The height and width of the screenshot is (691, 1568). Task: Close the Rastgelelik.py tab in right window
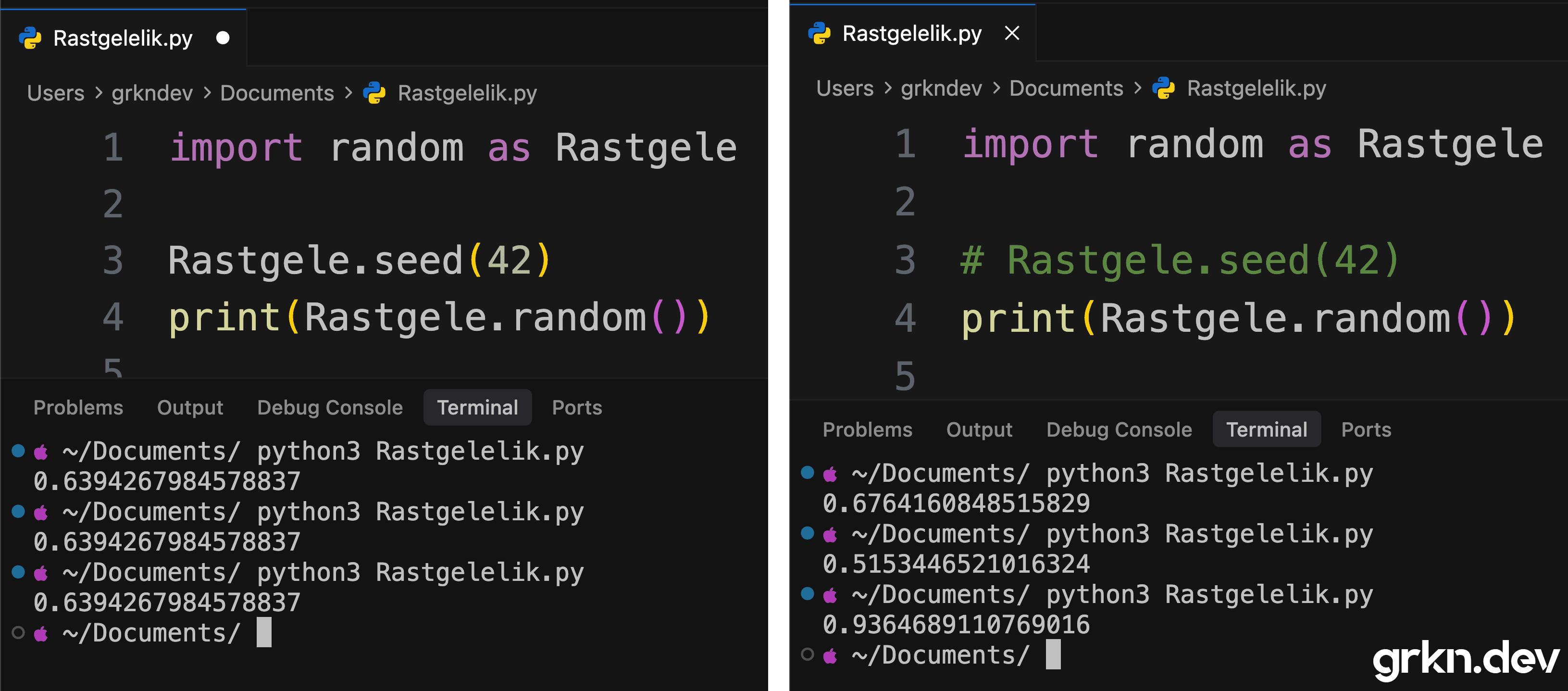pos(1012,33)
